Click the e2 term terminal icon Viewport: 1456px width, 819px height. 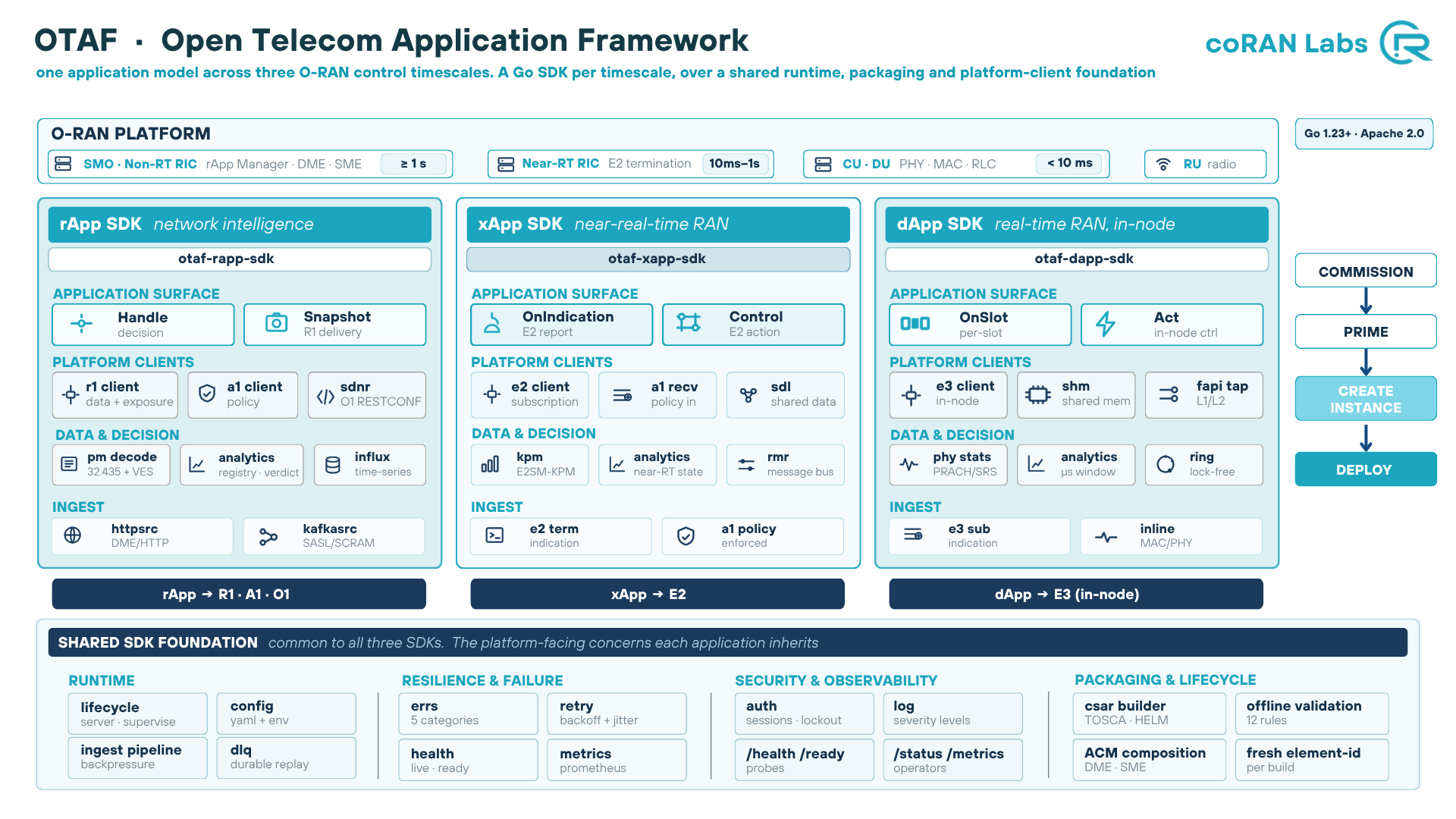click(x=494, y=535)
